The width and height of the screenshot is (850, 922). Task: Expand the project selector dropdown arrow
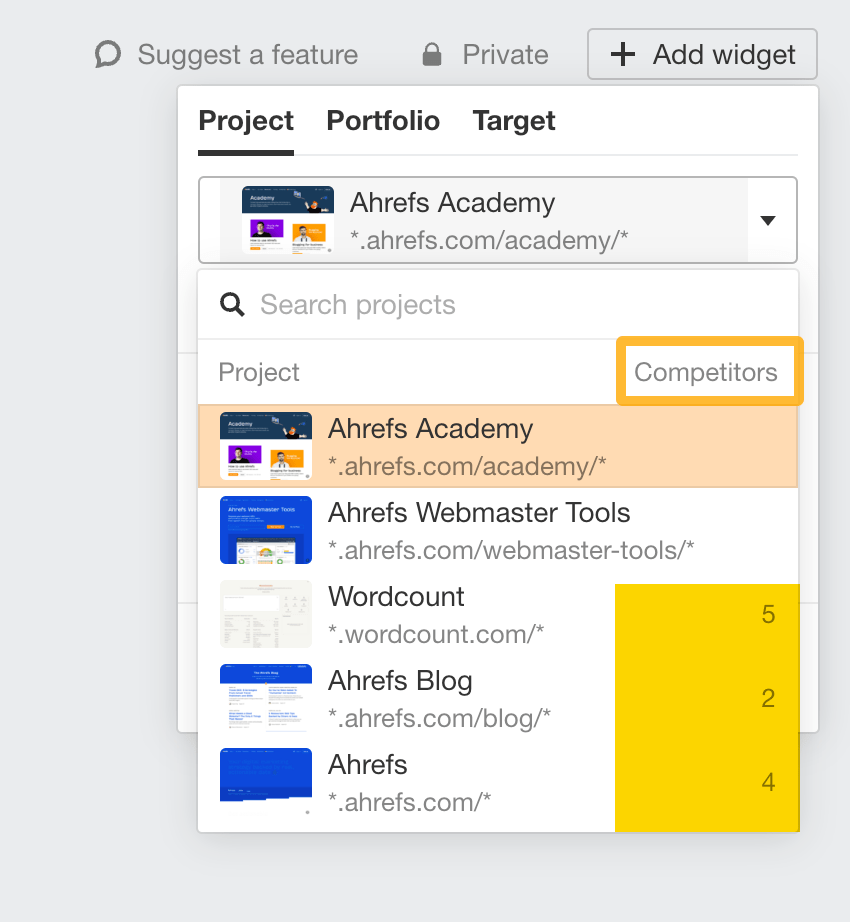coord(768,220)
